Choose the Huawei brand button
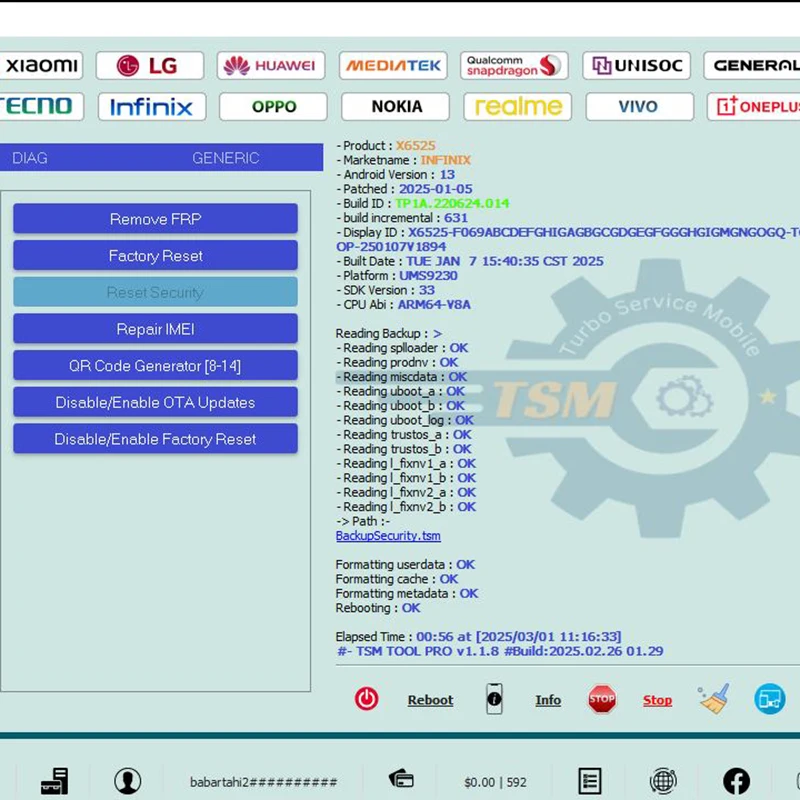The image size is (800, 800). pyautogui.click(x=270, y=65)
